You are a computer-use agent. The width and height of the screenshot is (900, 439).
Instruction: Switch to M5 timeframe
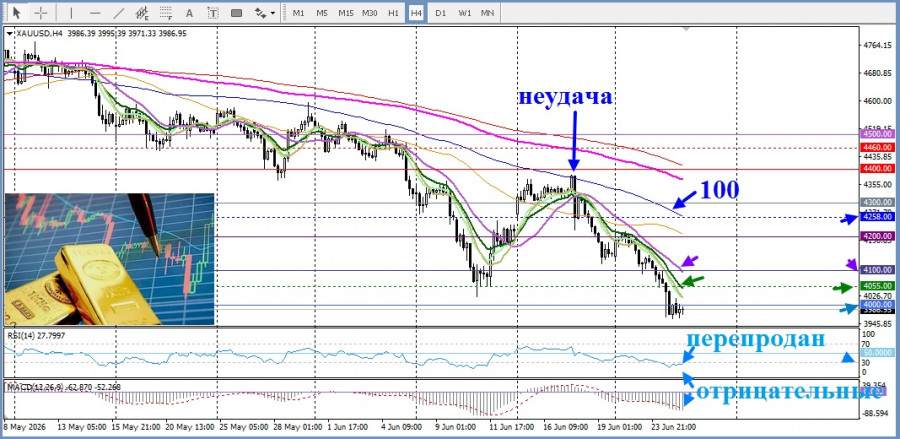321,13
